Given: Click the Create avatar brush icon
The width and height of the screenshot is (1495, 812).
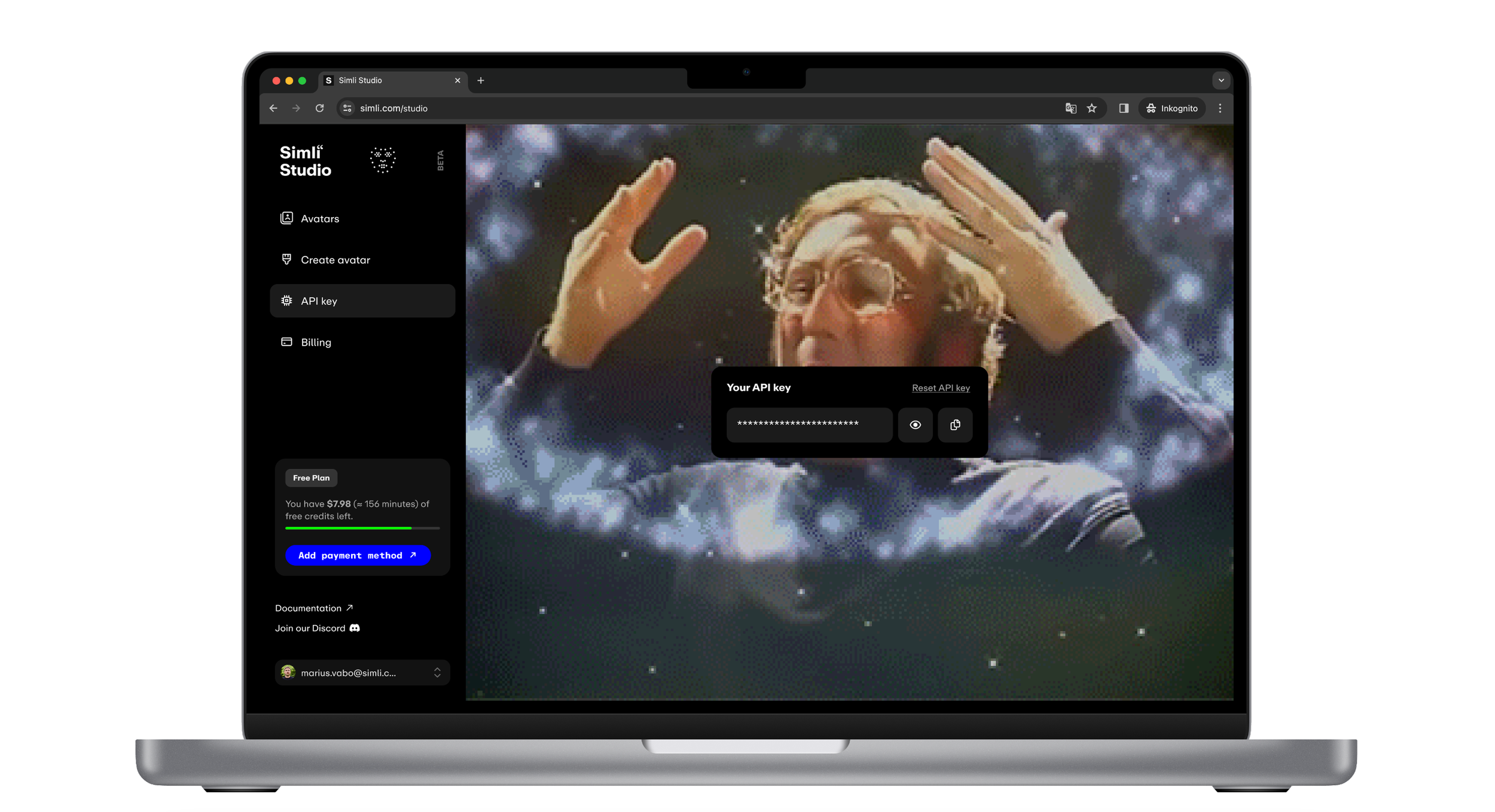Looking at the screenshot, I should [x=286, y=259].
